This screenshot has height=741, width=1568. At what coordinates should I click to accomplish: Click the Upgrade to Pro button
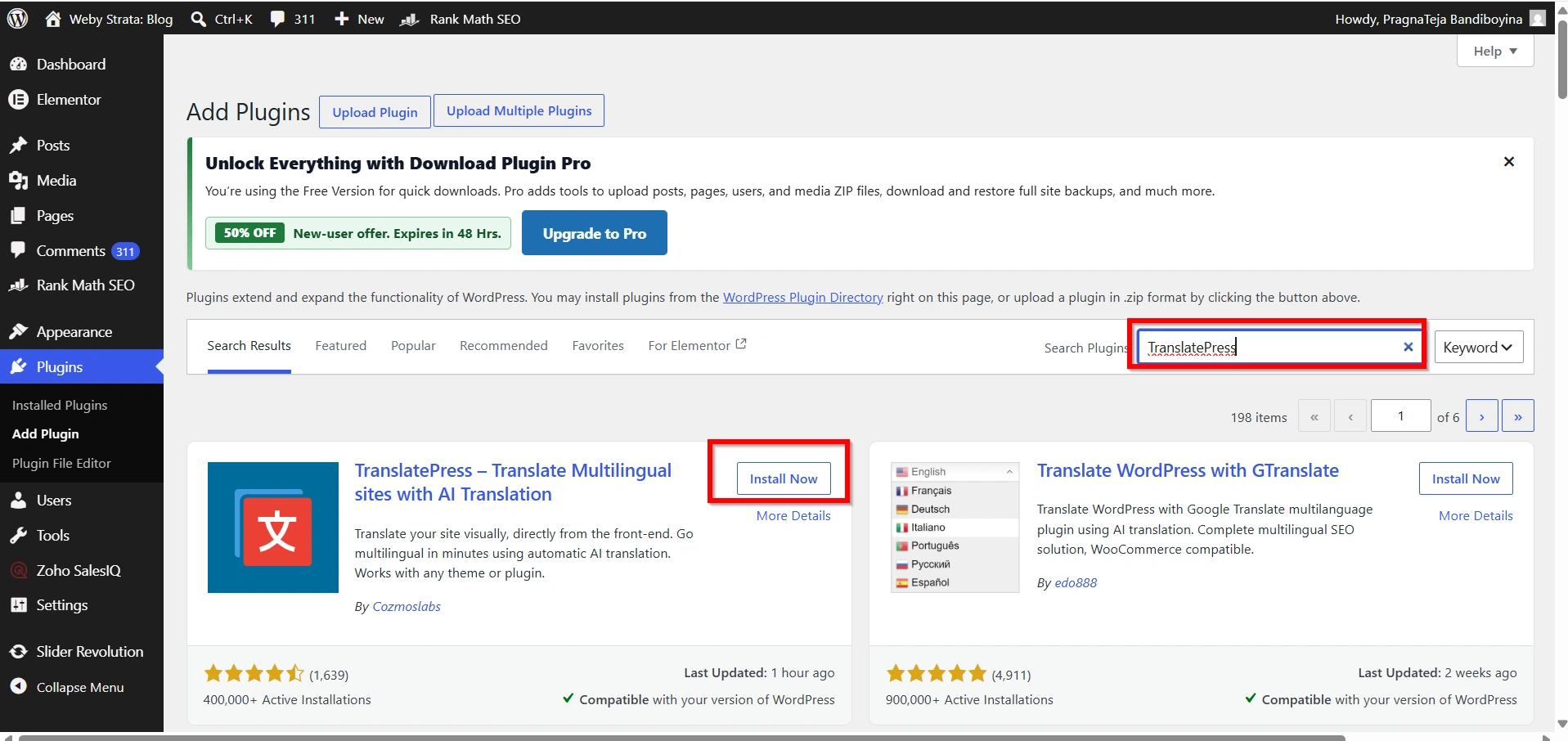595,233
